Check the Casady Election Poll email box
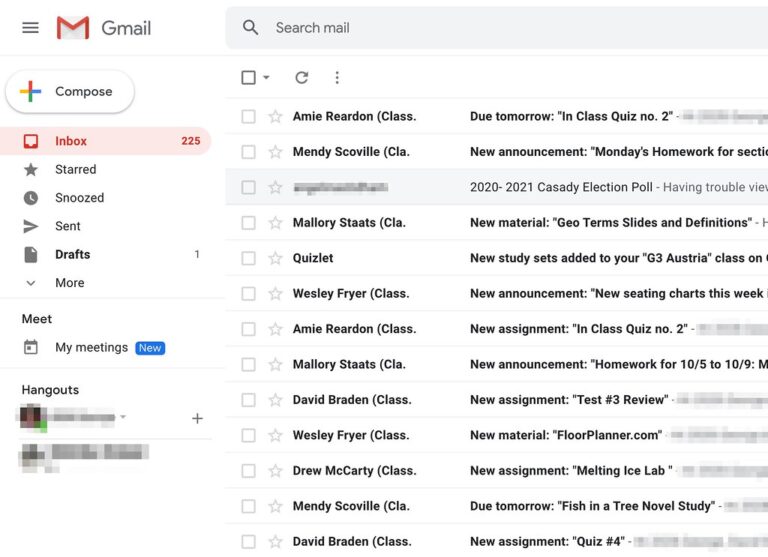768x557 pixels. click(248, 187)
